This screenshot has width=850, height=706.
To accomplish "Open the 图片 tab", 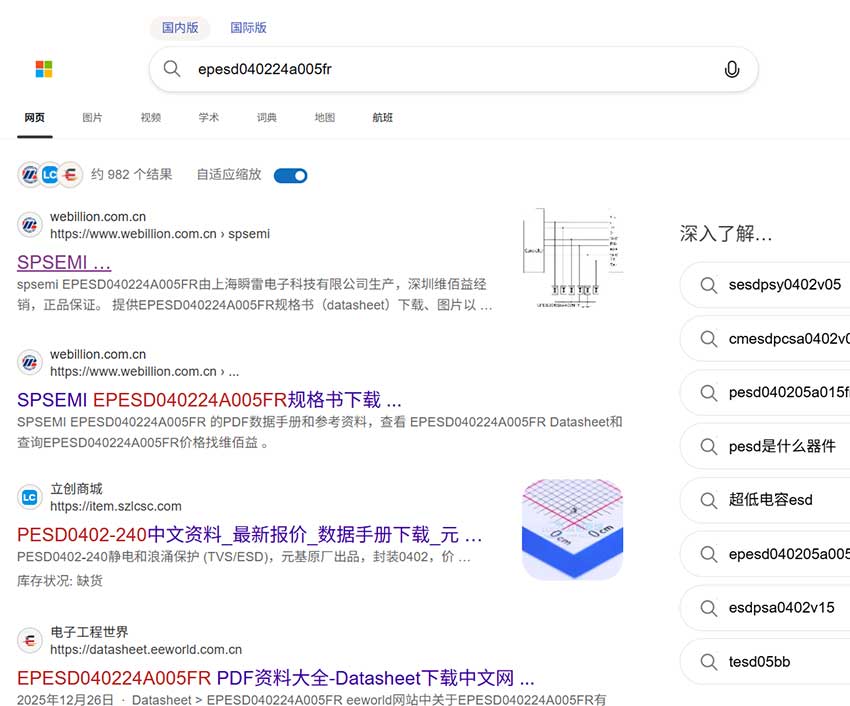I will [92, 118].
